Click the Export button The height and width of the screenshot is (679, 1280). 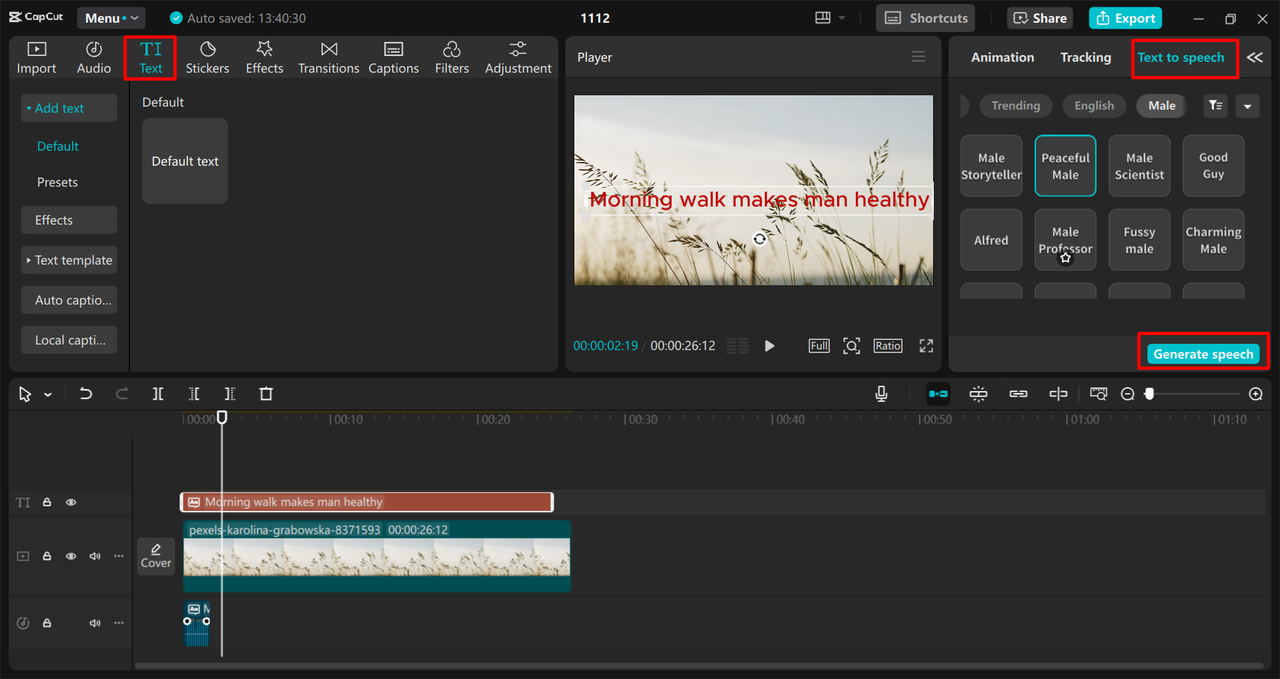[x=1125, y=18]
